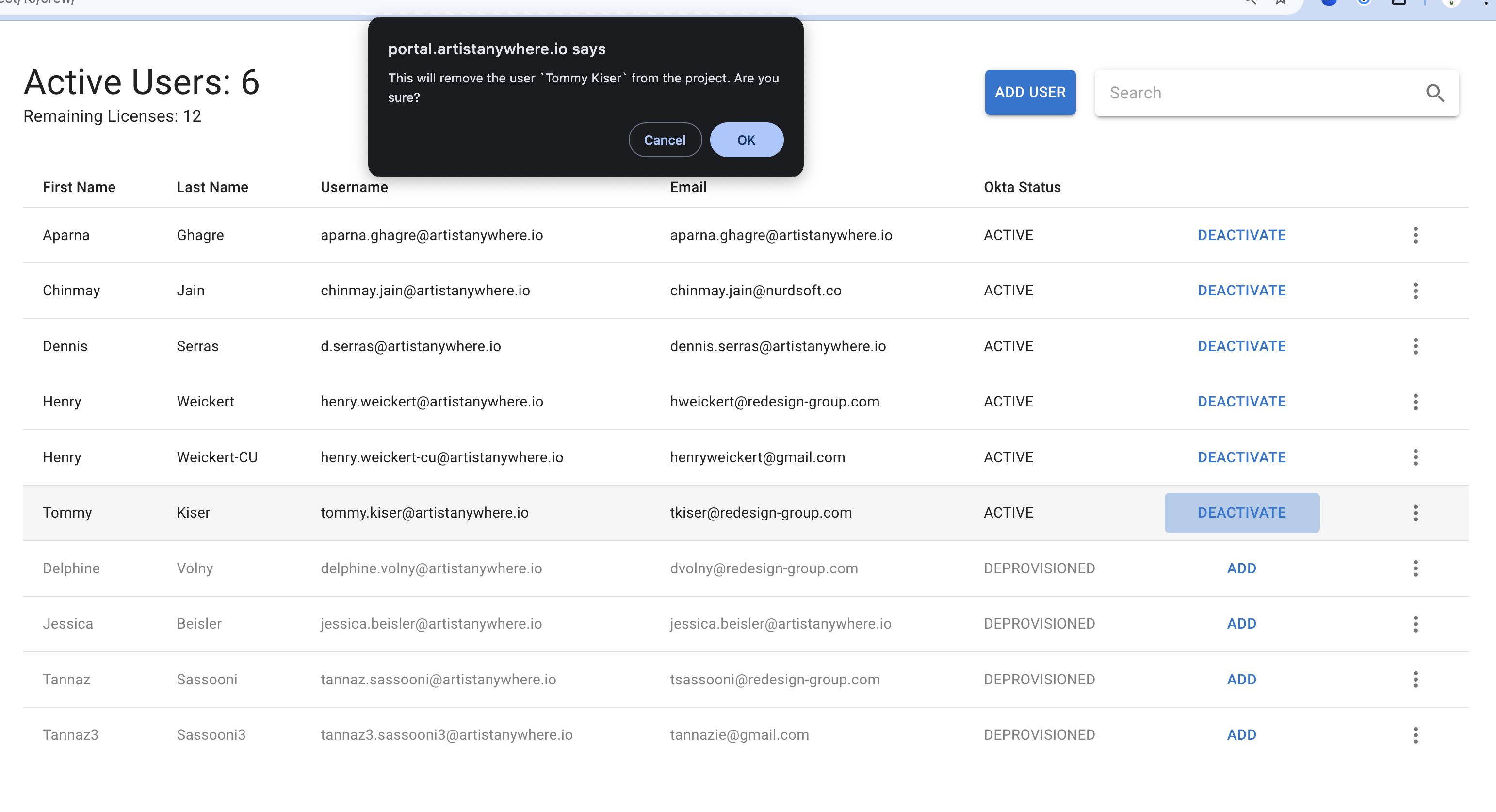Viewport: 1496px width, 812px height.
Task: Add Tannaz Sassooni back
Action: [1242, 679]
